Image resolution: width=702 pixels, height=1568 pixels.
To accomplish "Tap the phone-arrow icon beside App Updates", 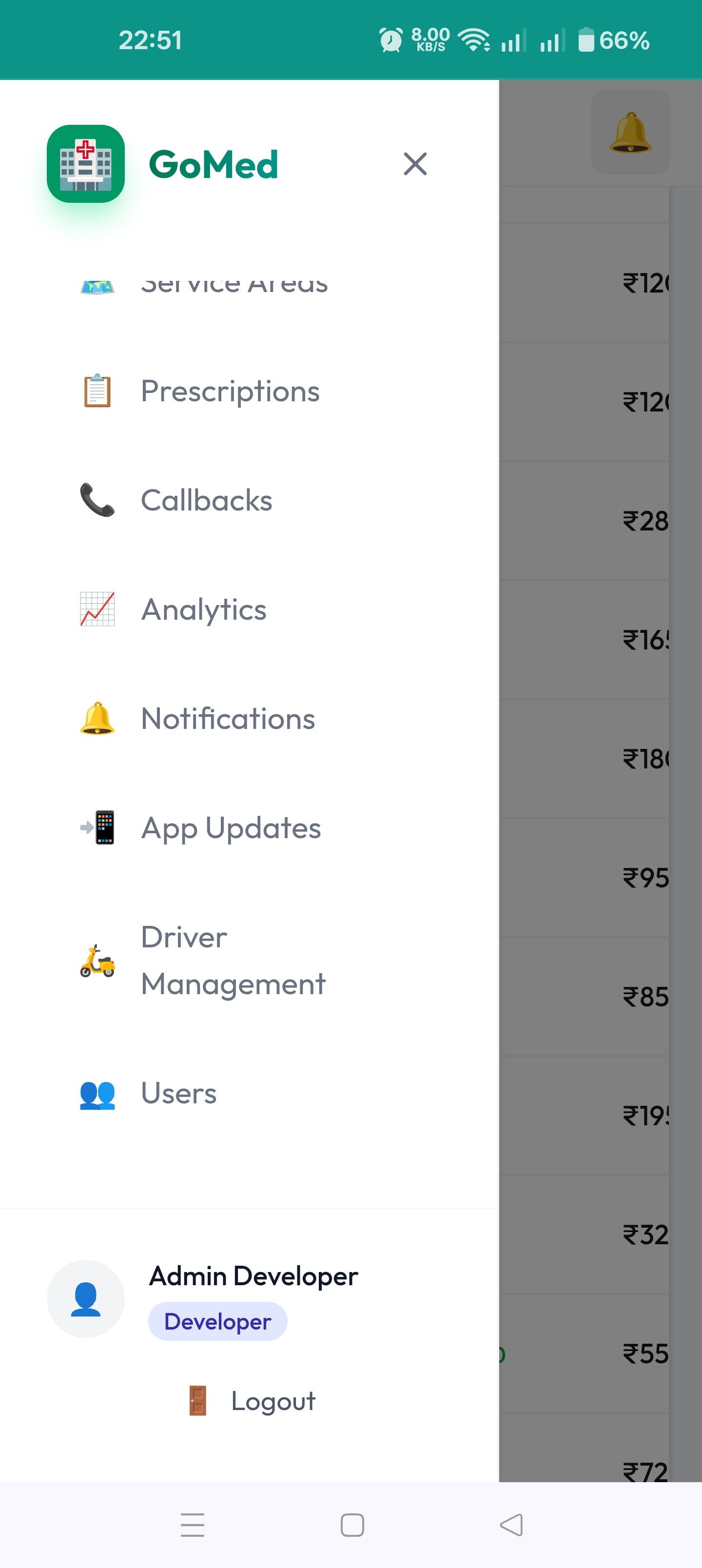I will coord(97,828).
